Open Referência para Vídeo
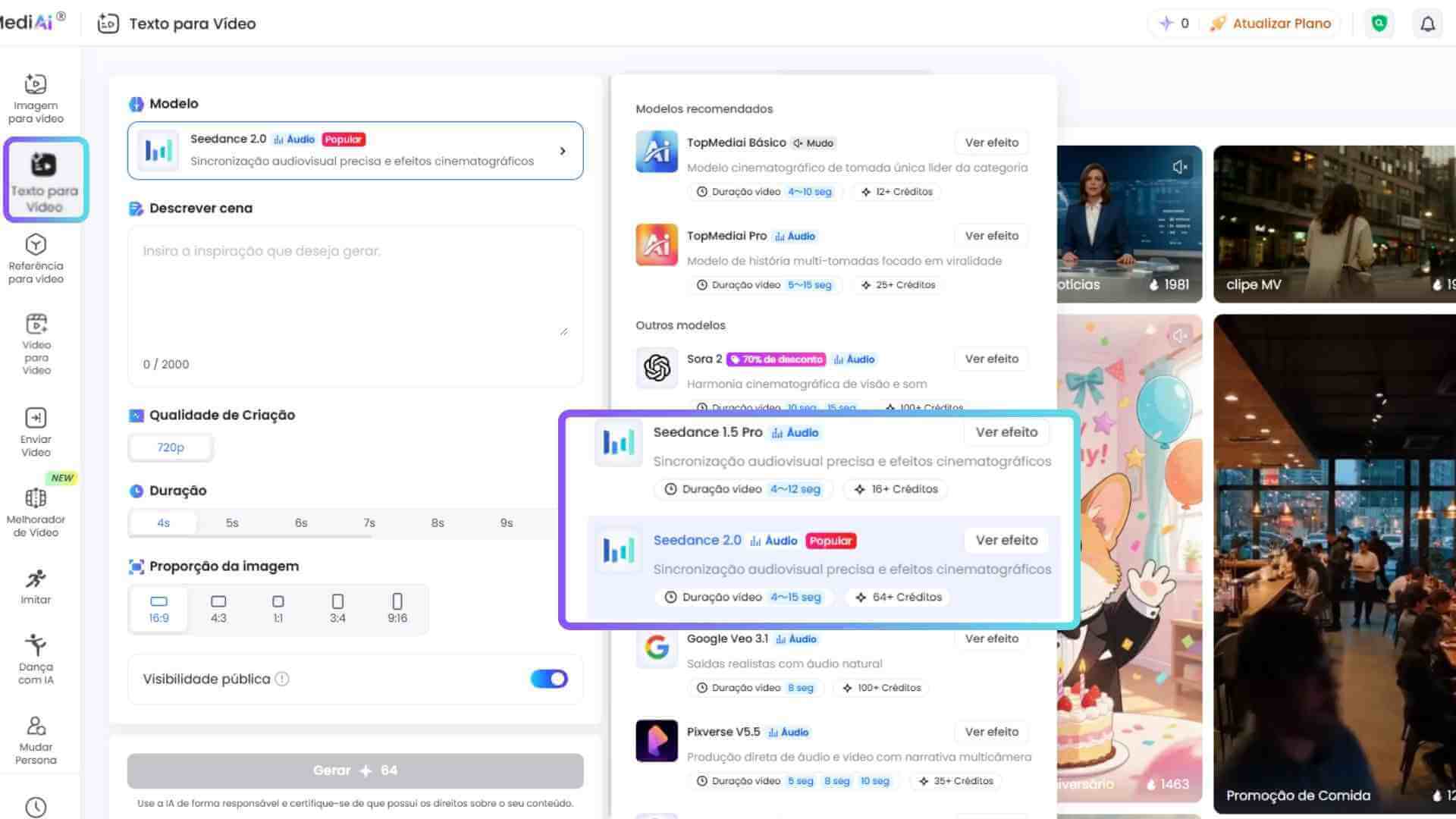Screen dimensions: 1456x819 pyautogui.click(x=35, y=257)
